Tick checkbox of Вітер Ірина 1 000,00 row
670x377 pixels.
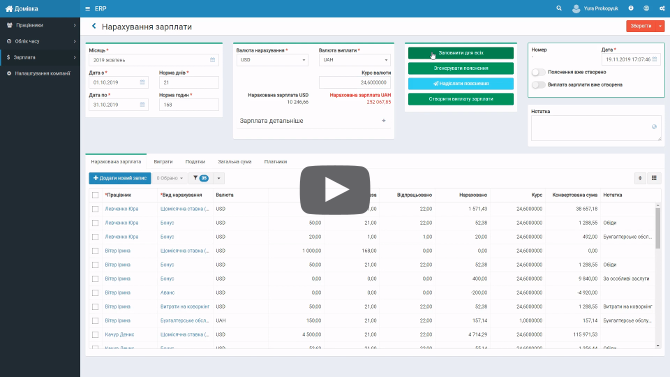click(x=95, y=251)
